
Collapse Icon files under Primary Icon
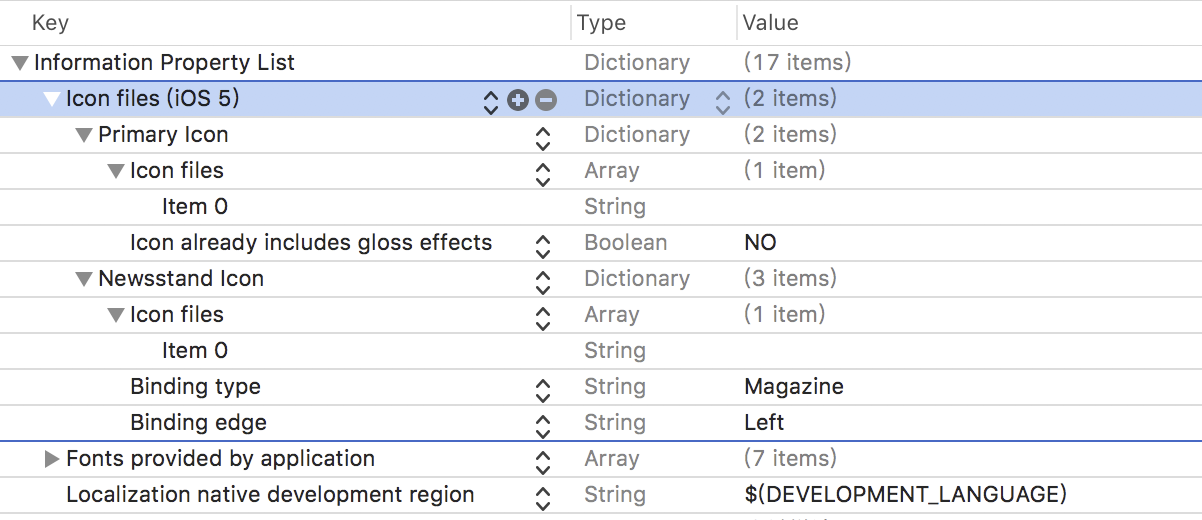116,171
